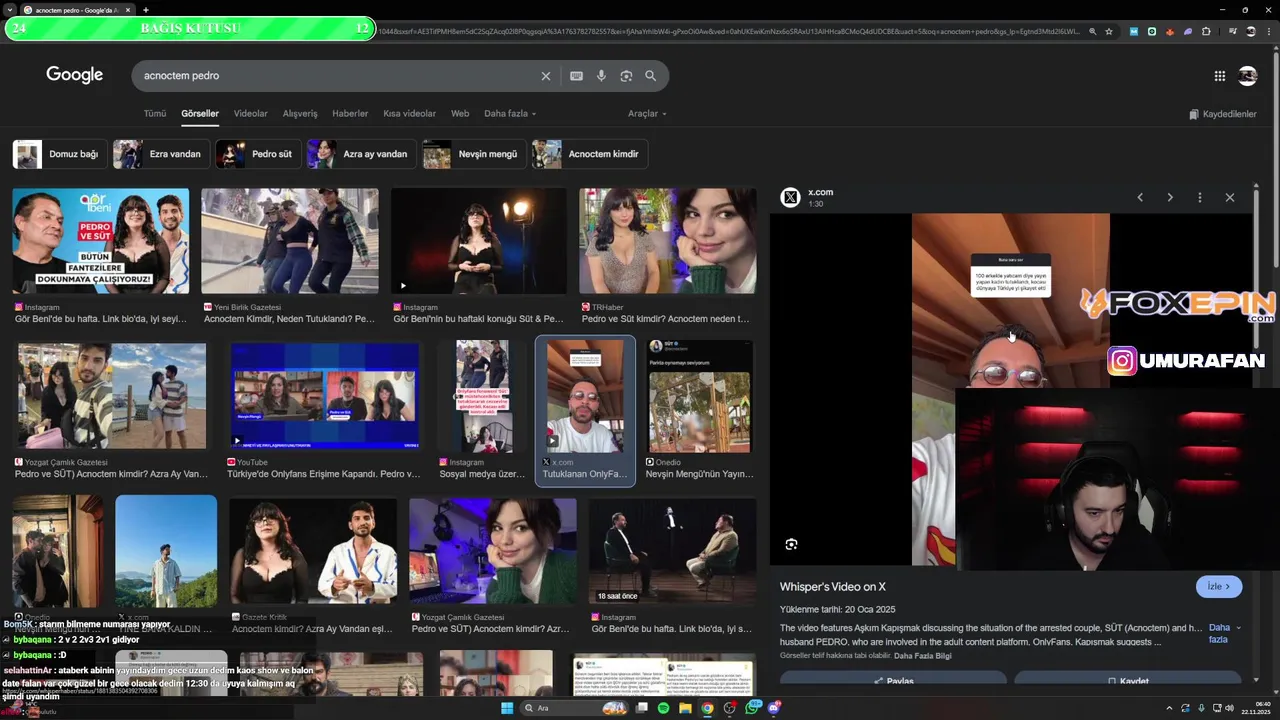
Task: Show the previous image in the preview panel
Action: pos(1140,198)
